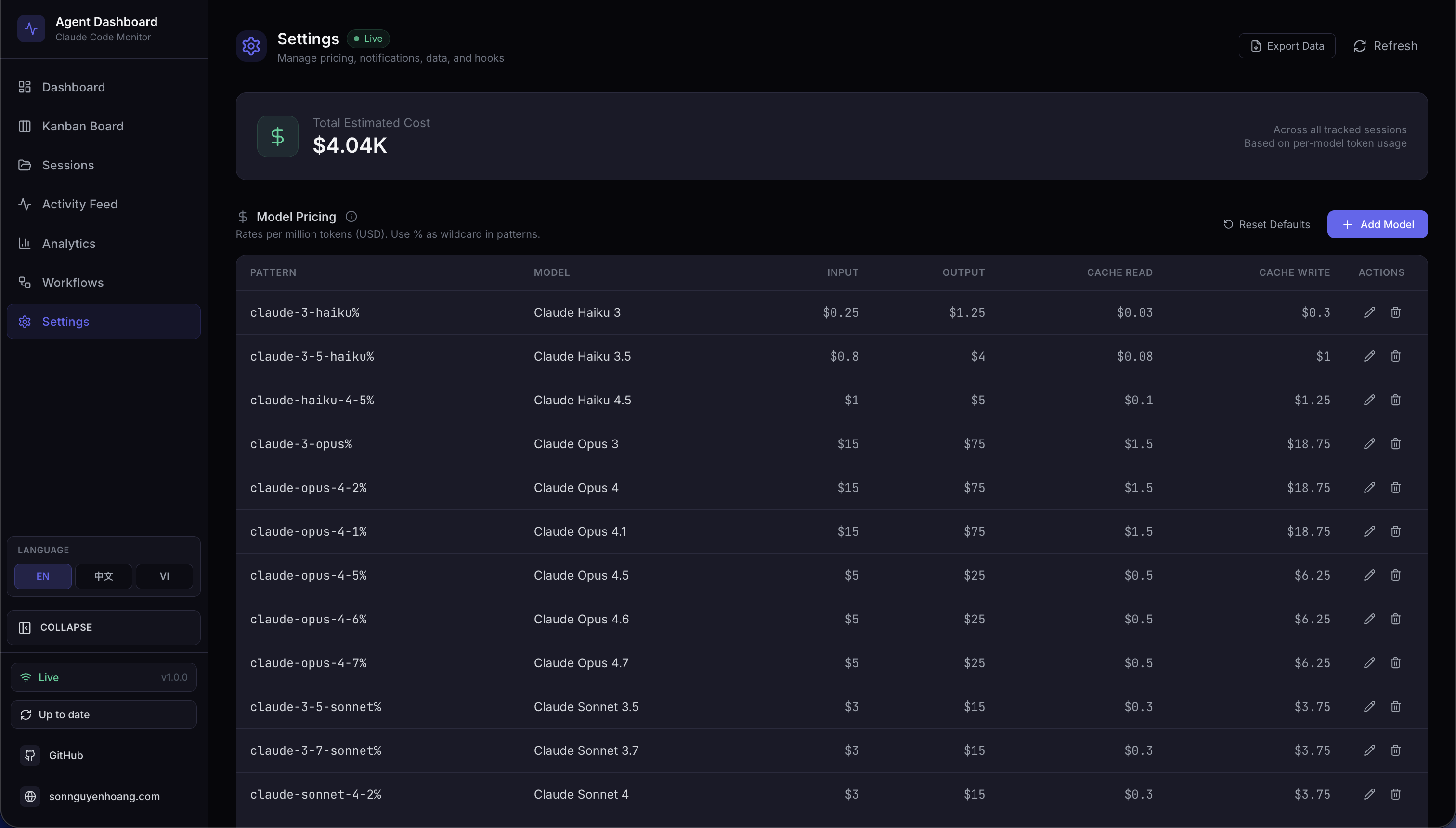The height and width of the screenshot is (828, 1456).
Task: Show Model Pricing info tooltip icon
Action: 351,217
